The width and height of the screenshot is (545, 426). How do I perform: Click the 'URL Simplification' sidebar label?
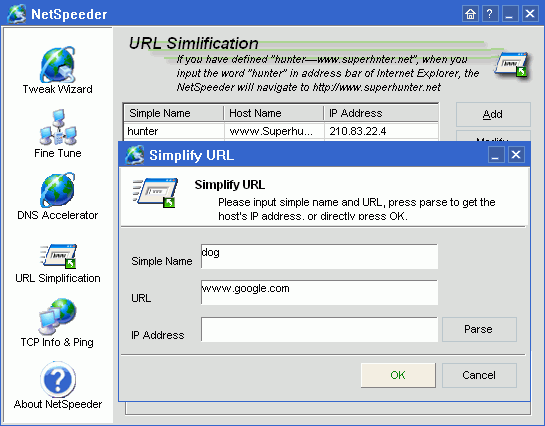click(x=58, y=278)
